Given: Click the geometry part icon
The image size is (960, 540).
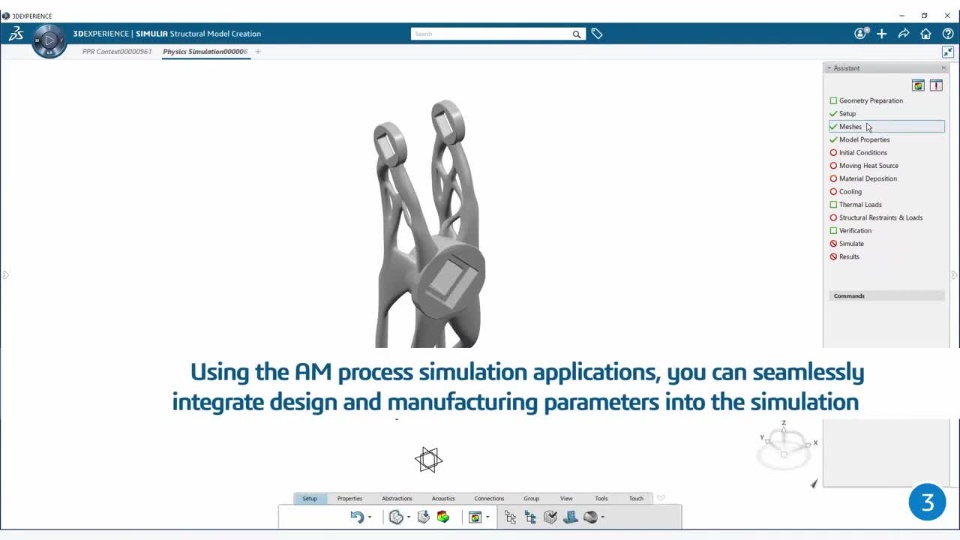Looking at the screenshot, I should point(396,517).
